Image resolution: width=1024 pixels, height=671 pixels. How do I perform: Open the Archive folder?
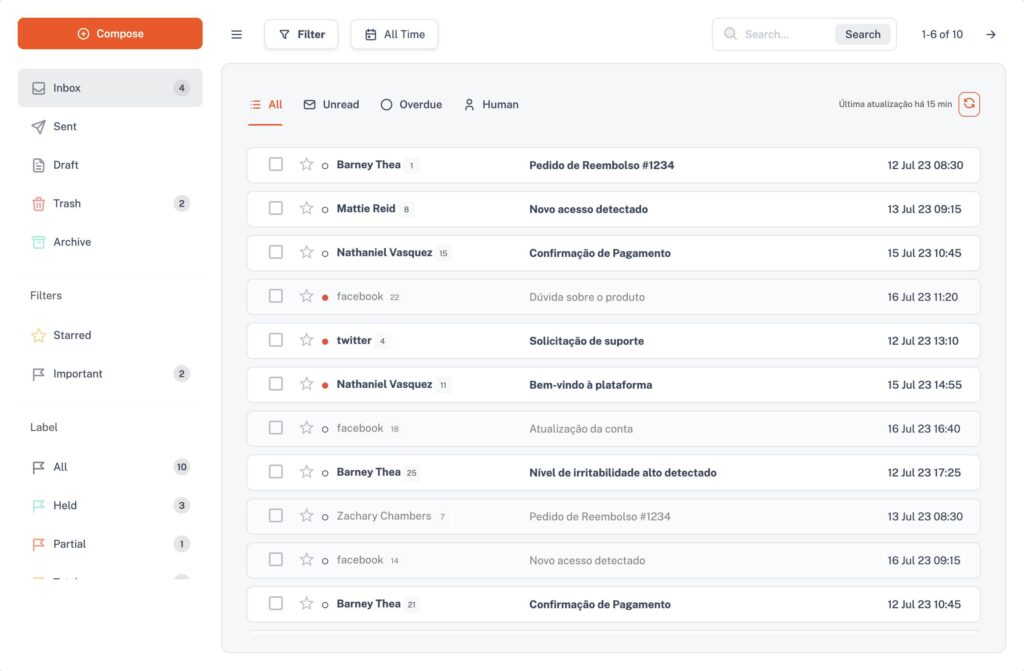[x=71, y=242]
